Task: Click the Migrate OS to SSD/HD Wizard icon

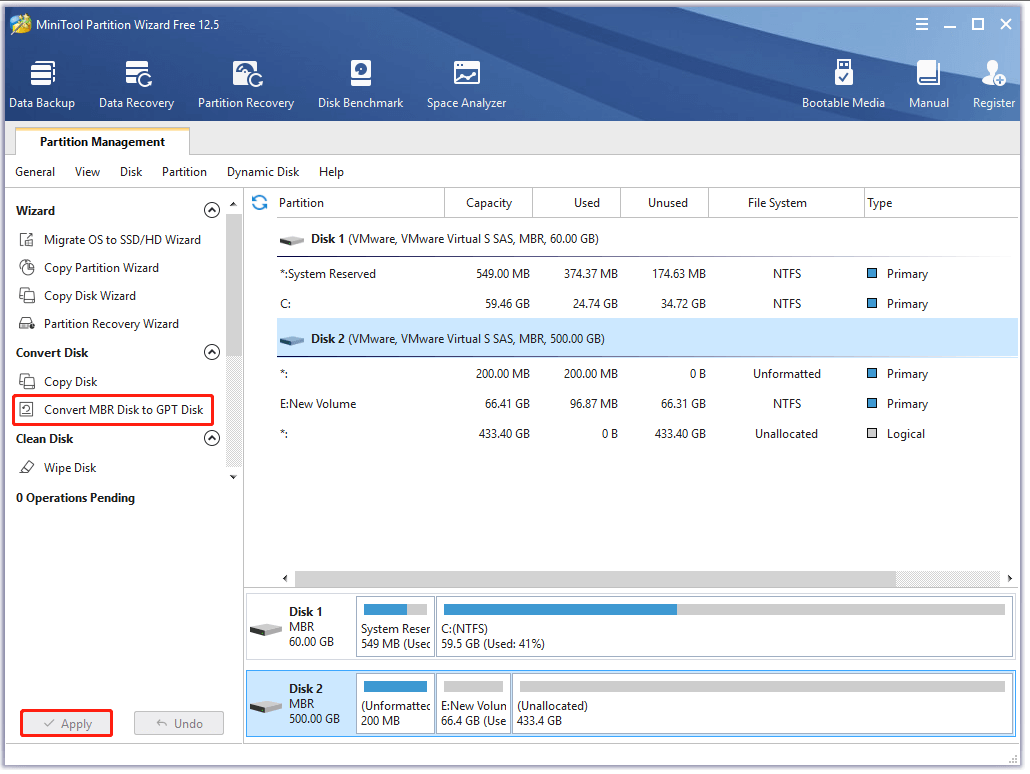Action: coord(26,240)
